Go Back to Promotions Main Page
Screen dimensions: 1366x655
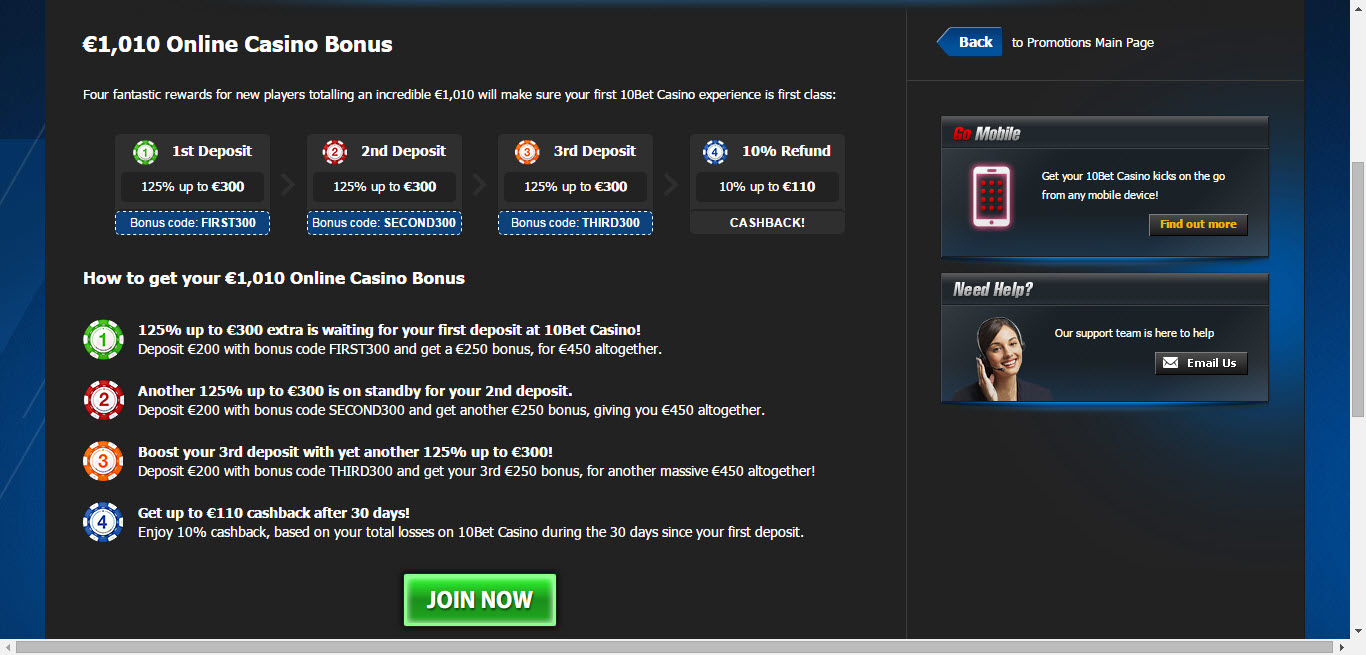pyautogui.click(x=969, y=42)
